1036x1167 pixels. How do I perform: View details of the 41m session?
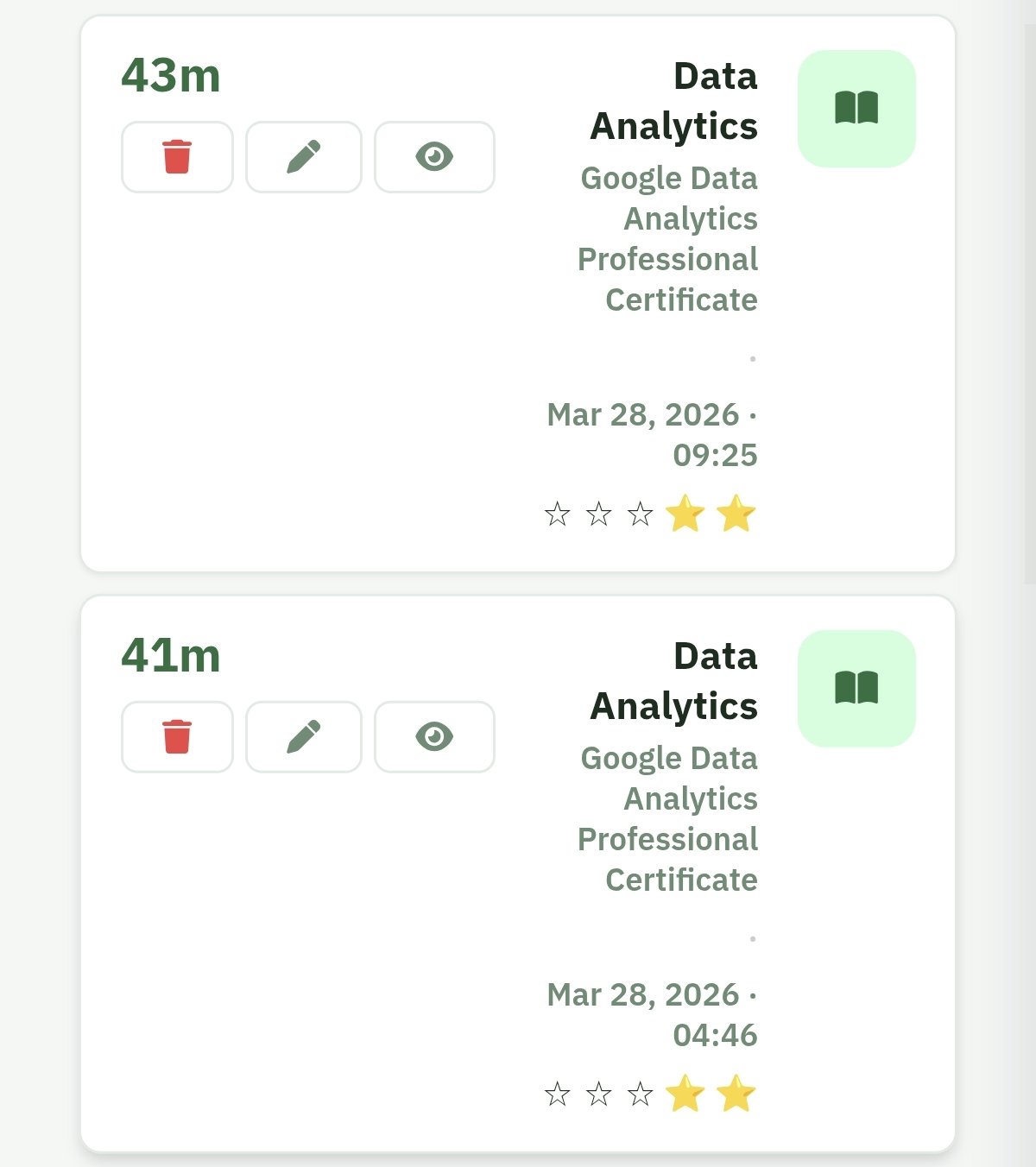pos(433,737)
